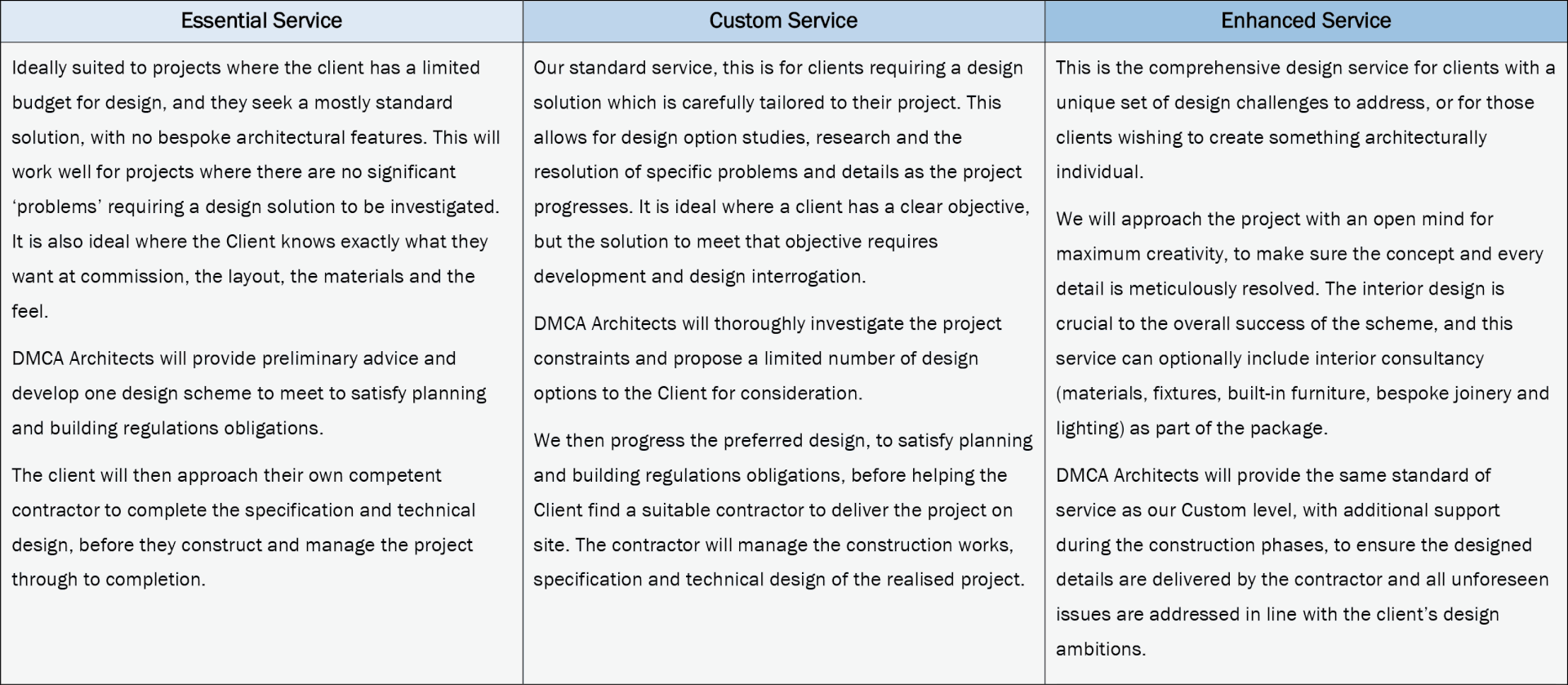Click the words 'bespoke architectural features'
The image size is (1568, 685).
(x=292, y=137)
